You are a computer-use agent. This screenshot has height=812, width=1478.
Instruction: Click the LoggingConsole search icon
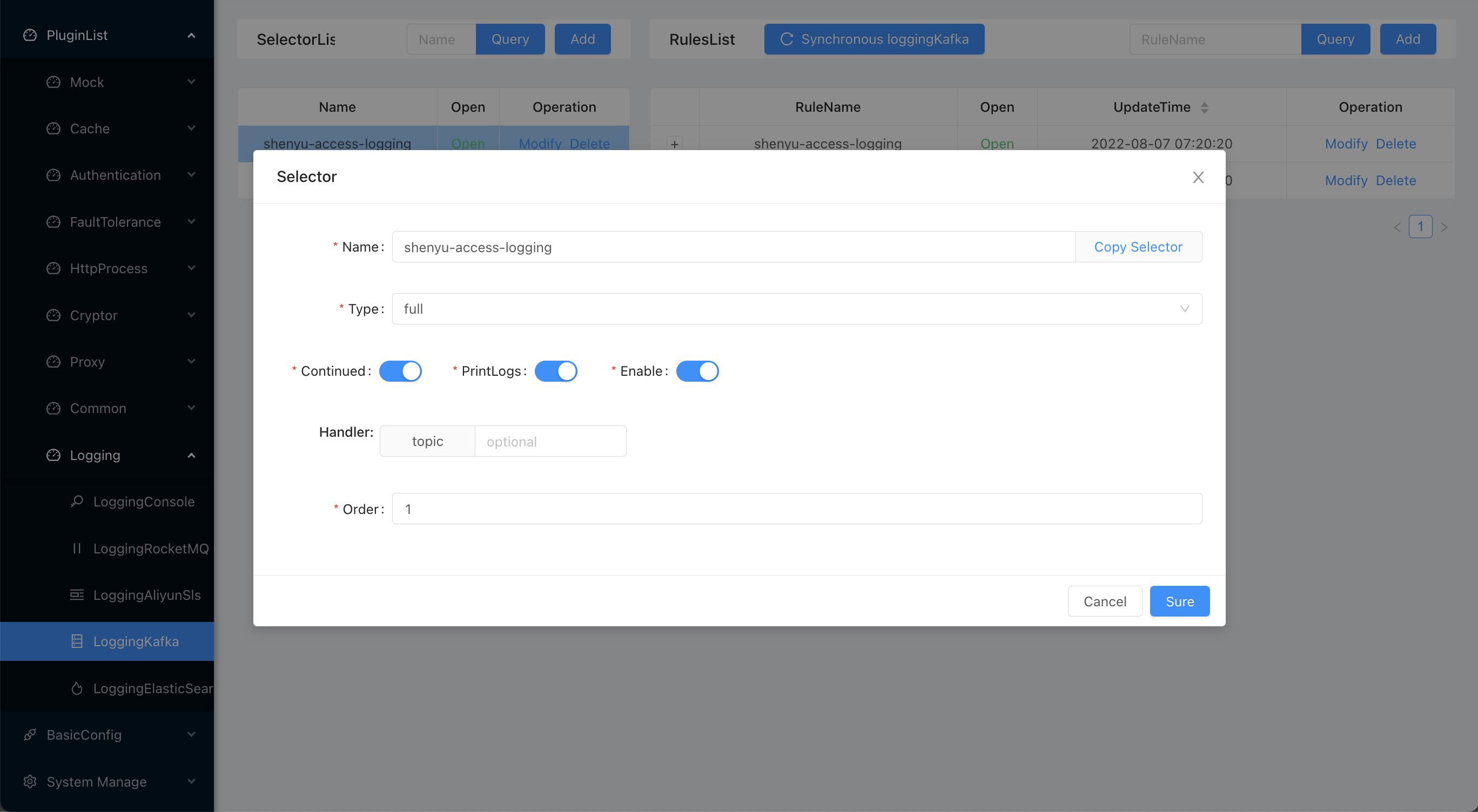77,501
